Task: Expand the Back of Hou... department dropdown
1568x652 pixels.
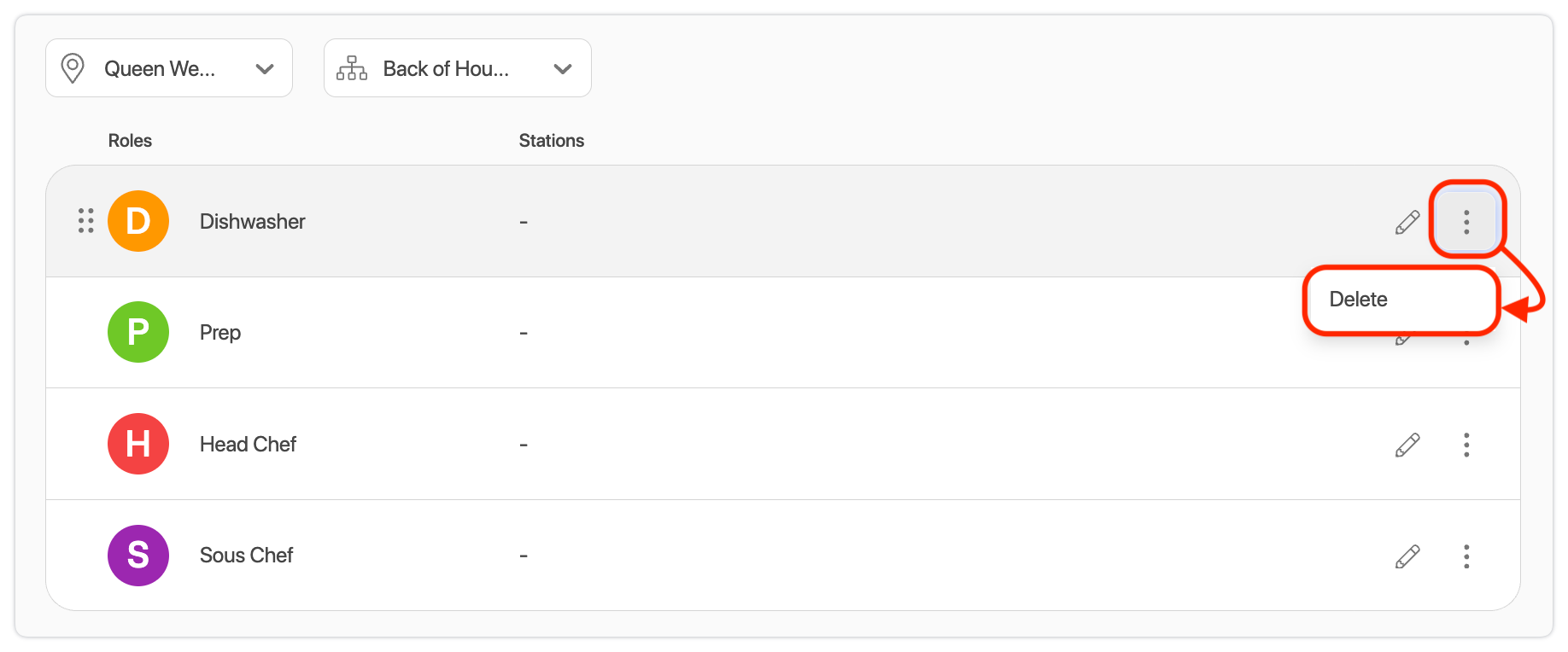Action: 562,68
